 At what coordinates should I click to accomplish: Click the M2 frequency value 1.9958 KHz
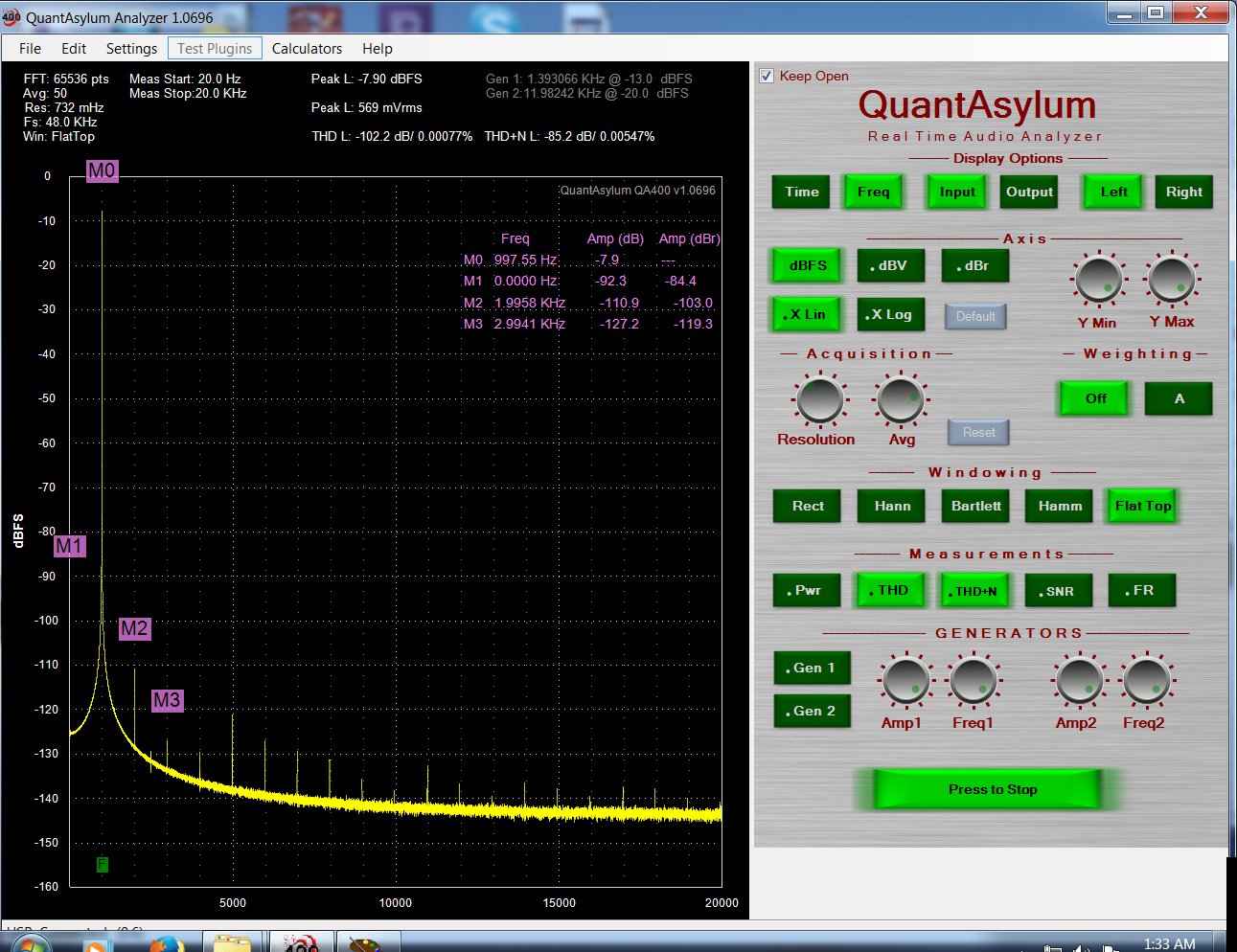[x=530, y=303]
